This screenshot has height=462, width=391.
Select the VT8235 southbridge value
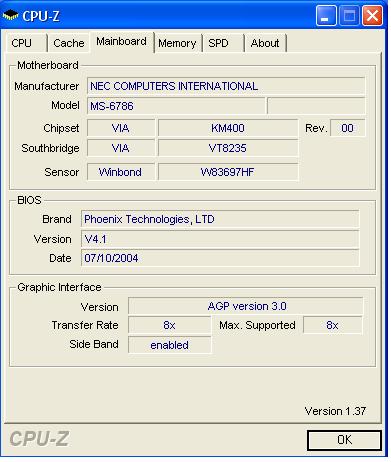coord(228,148)
